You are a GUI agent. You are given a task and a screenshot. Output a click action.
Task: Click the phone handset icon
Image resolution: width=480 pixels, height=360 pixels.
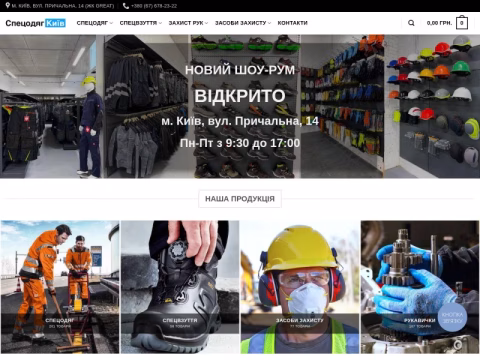tap(126, 6)
